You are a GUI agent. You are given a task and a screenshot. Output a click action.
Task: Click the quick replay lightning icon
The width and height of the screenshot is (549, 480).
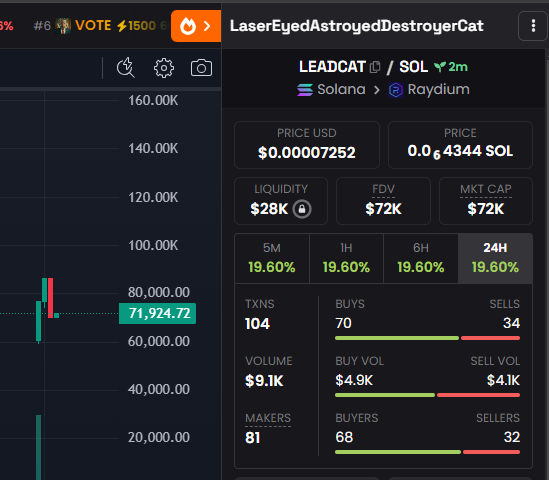point(126,67)
